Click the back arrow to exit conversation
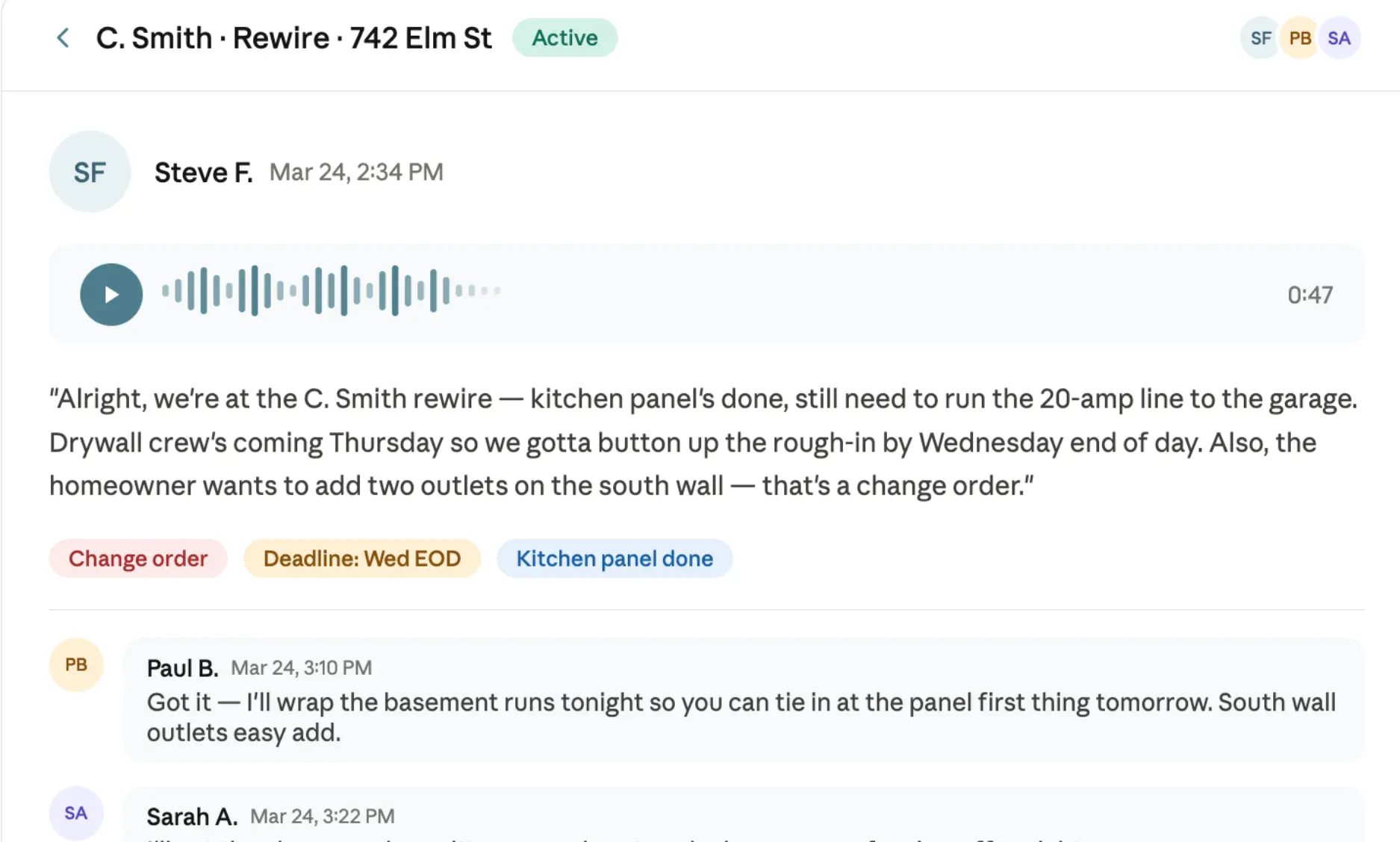 [63, 37]
